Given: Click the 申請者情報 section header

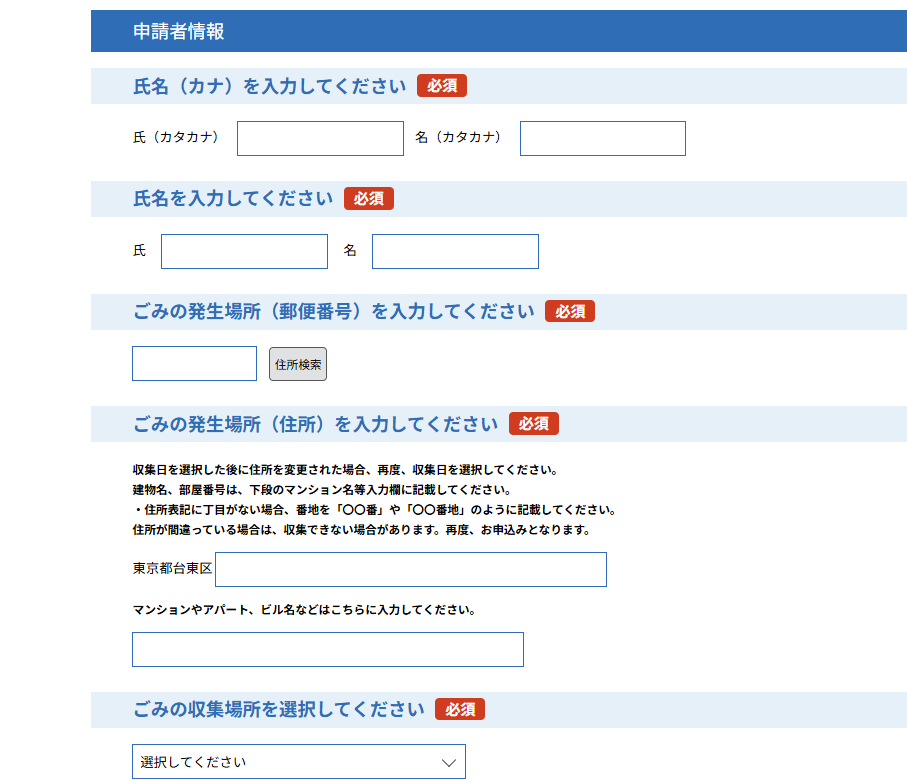Looking at the screenshot, I should pyautogui.click(x=179, y=31).
